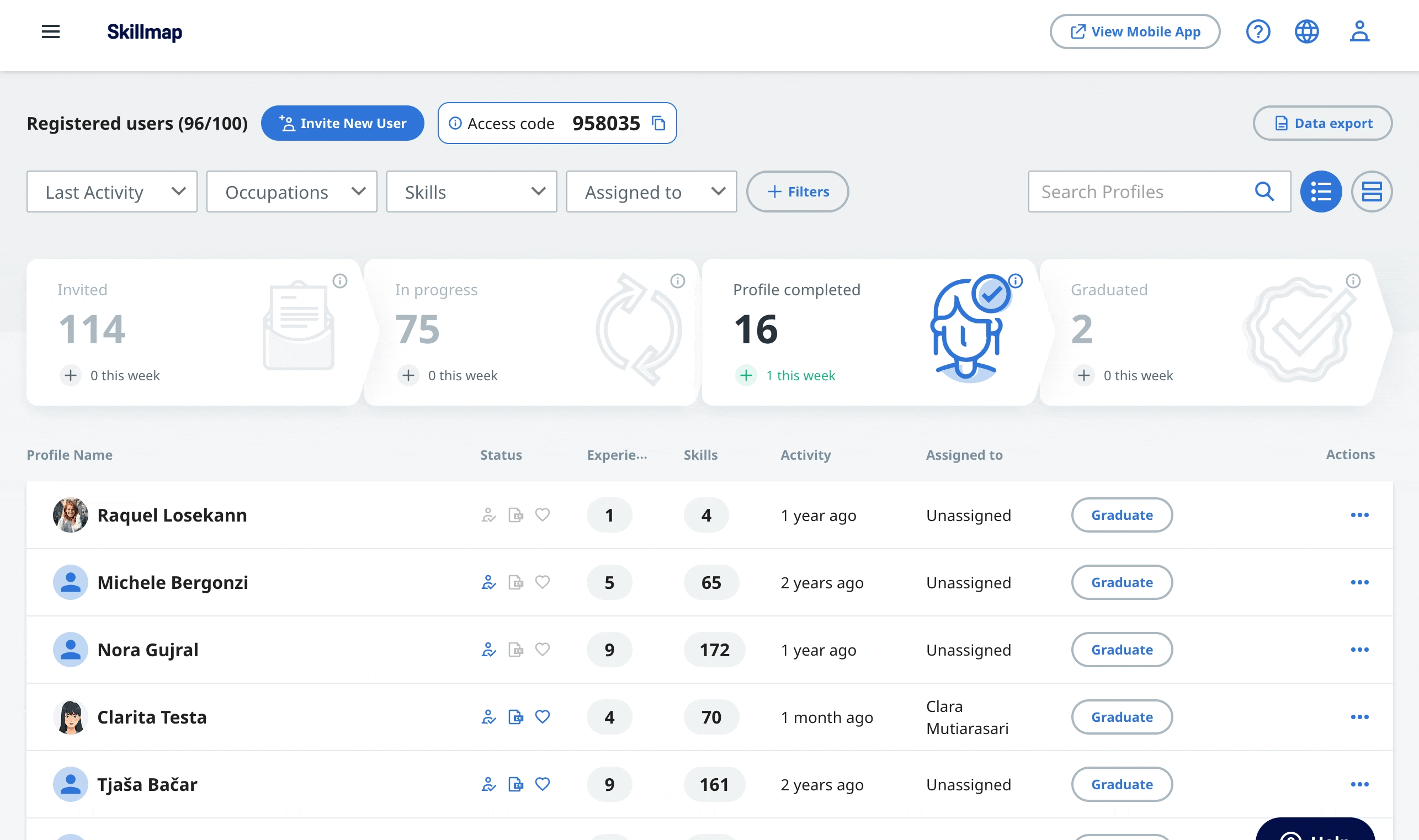Switch to list view
This screenshot has height=840, width=1419.
1321,192
